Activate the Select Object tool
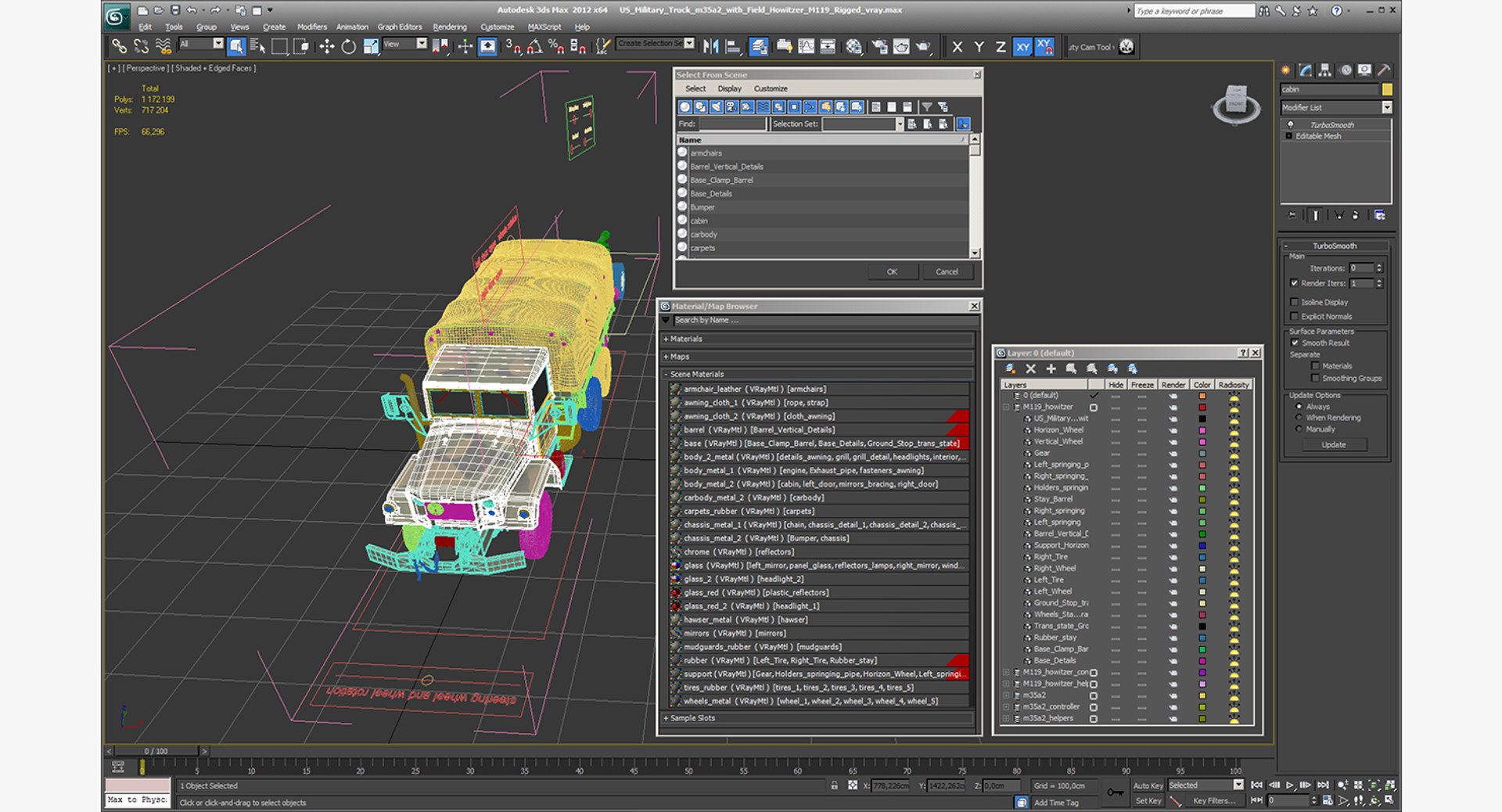 [x=236, y=47]
